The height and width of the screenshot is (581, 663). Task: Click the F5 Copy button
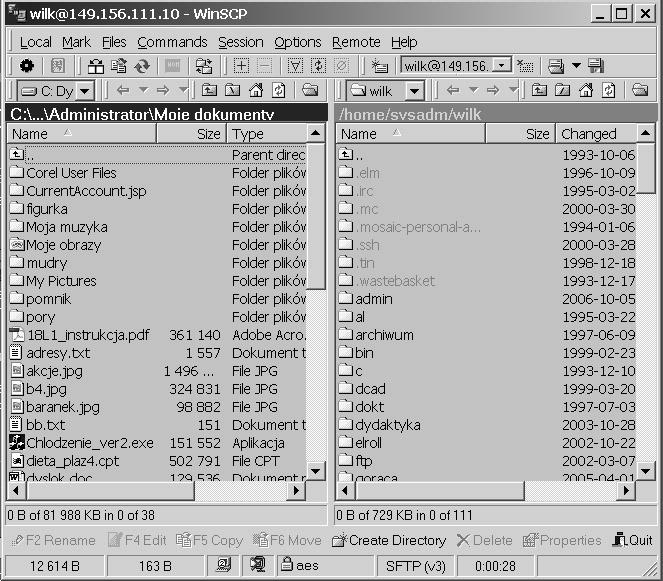(209, 540)
